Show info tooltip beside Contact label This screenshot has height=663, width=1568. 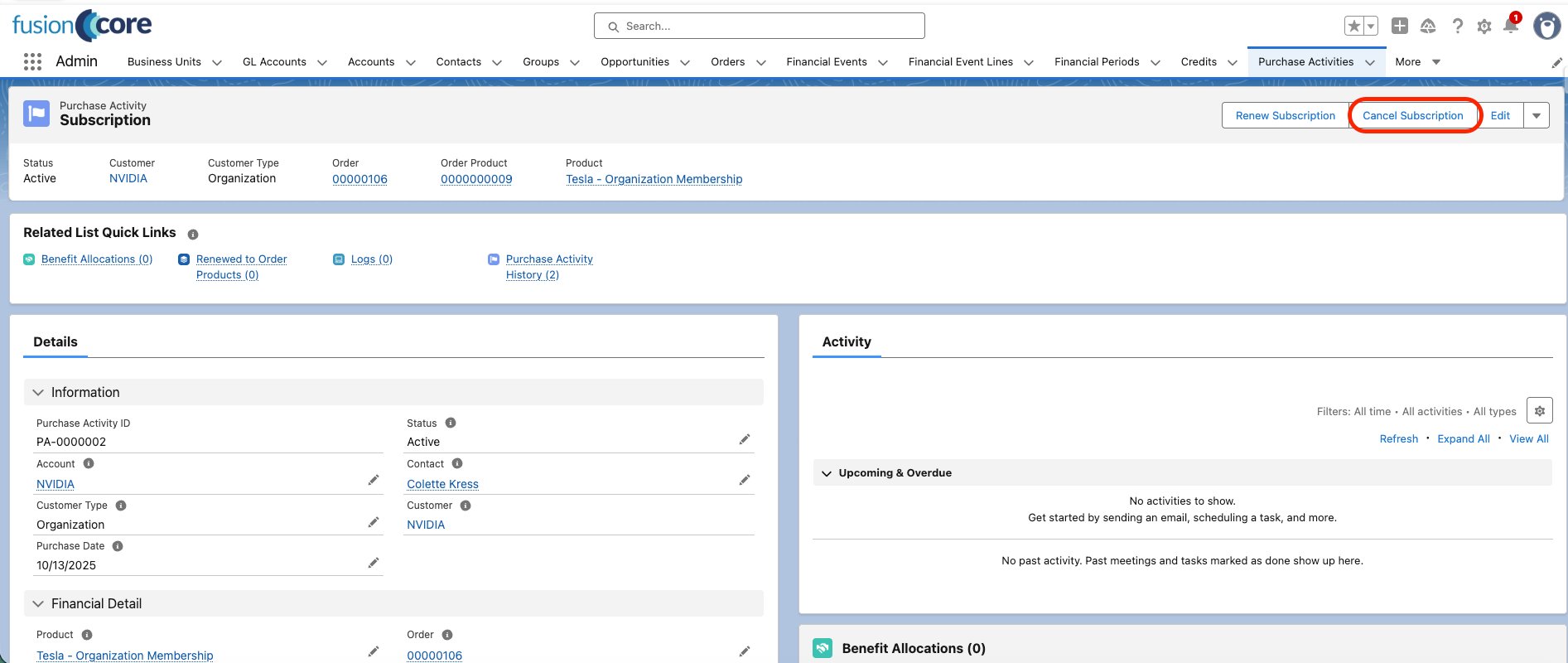[x=457, y=463]
